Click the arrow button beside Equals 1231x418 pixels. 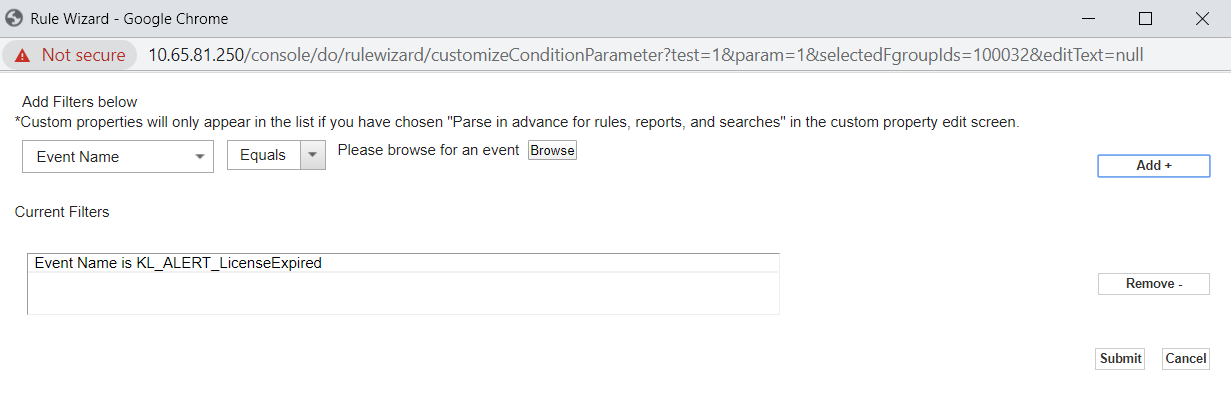(314, 156)
